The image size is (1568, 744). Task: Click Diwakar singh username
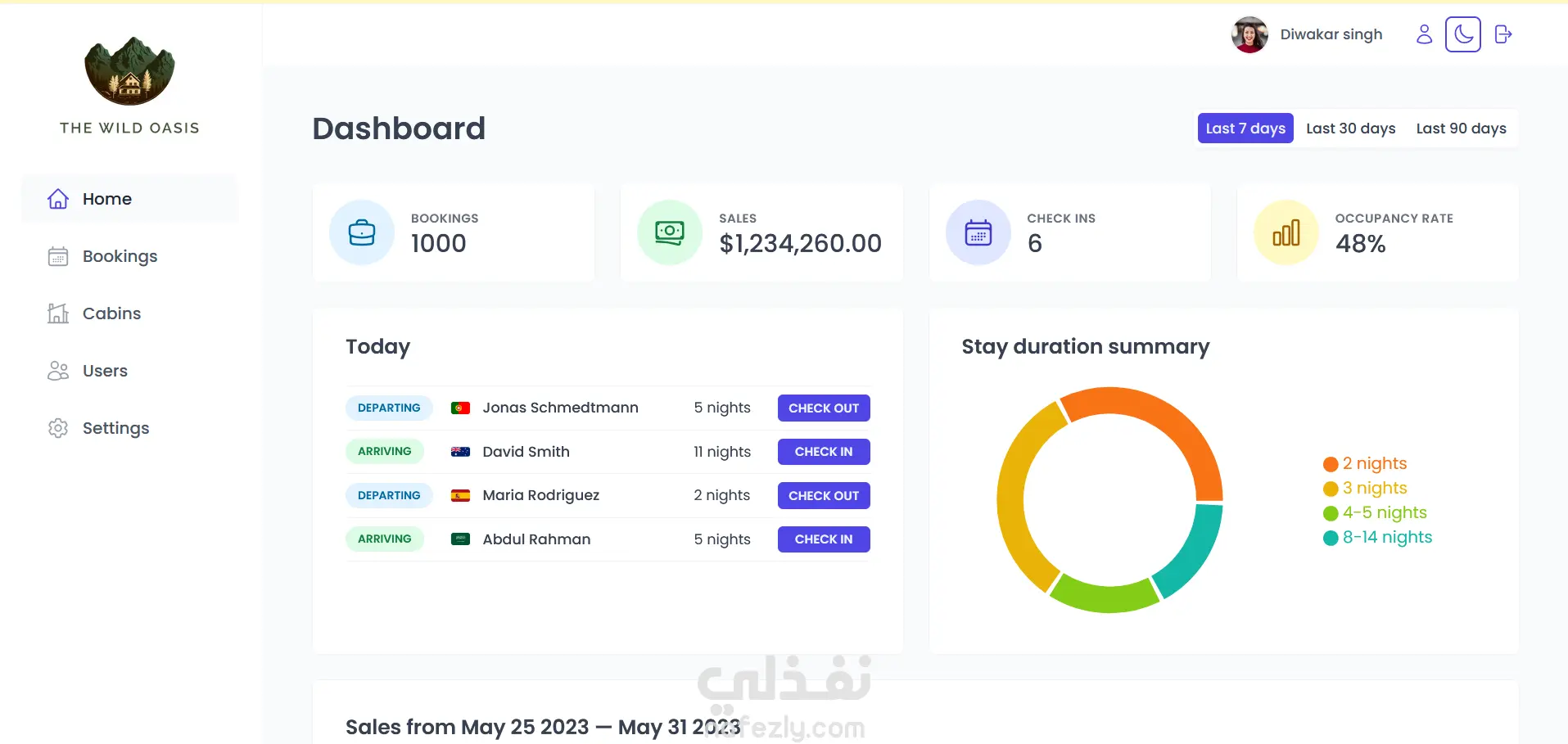(1331, 34)
